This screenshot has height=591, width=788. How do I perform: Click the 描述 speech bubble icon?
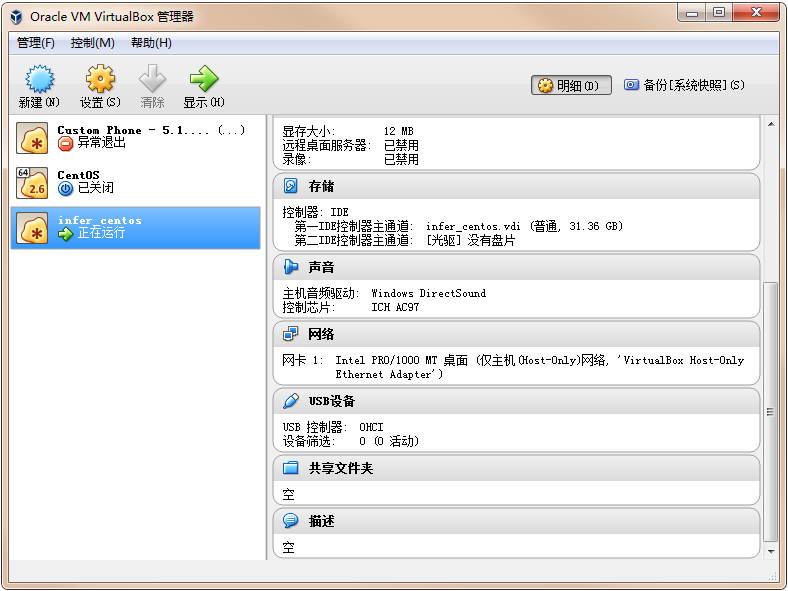click(290, 521)
